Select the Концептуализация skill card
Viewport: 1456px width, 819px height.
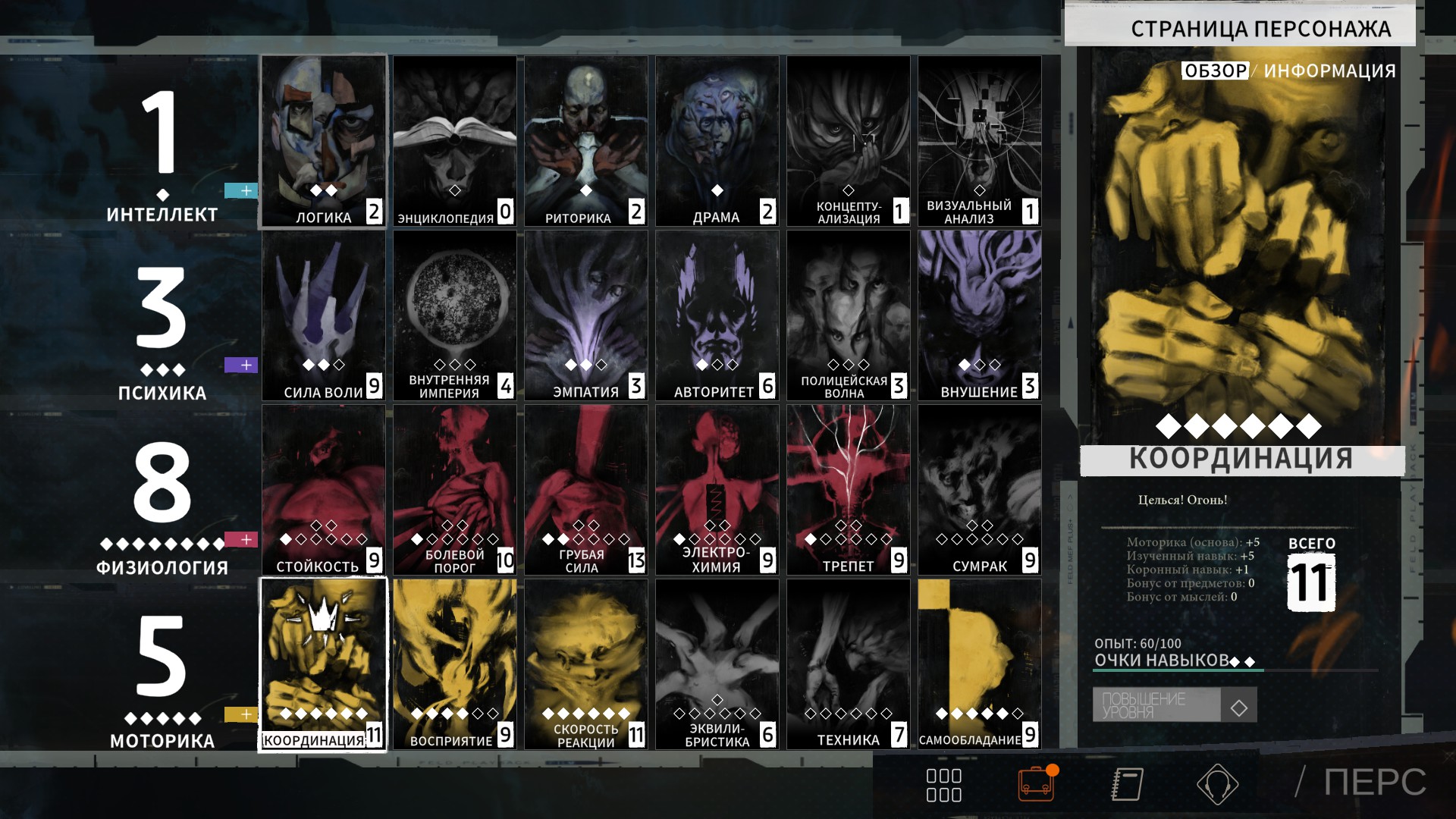[x=849, y=141]
